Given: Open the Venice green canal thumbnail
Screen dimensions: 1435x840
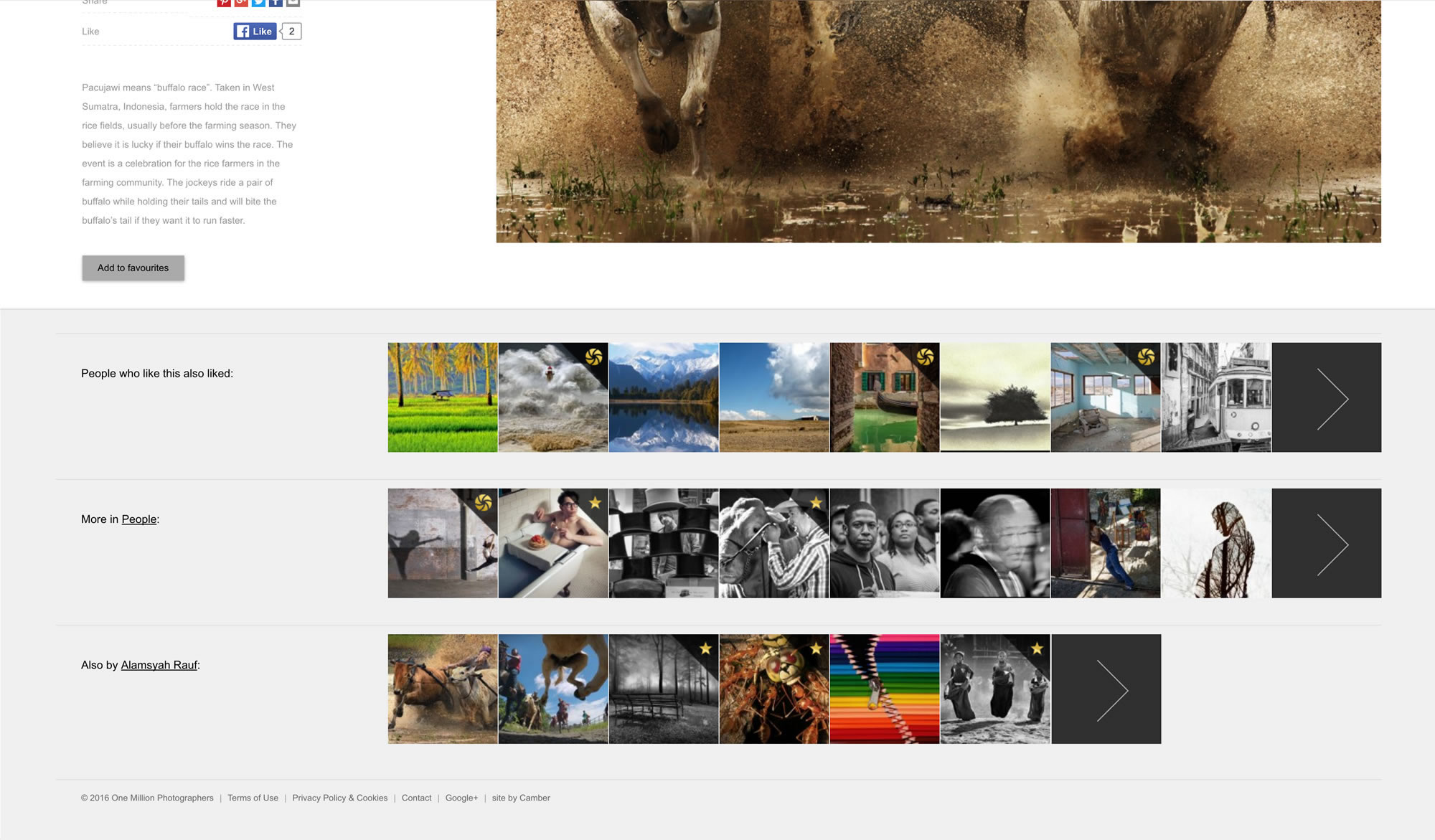Looking at the screenshot, I should click(884, 397).
